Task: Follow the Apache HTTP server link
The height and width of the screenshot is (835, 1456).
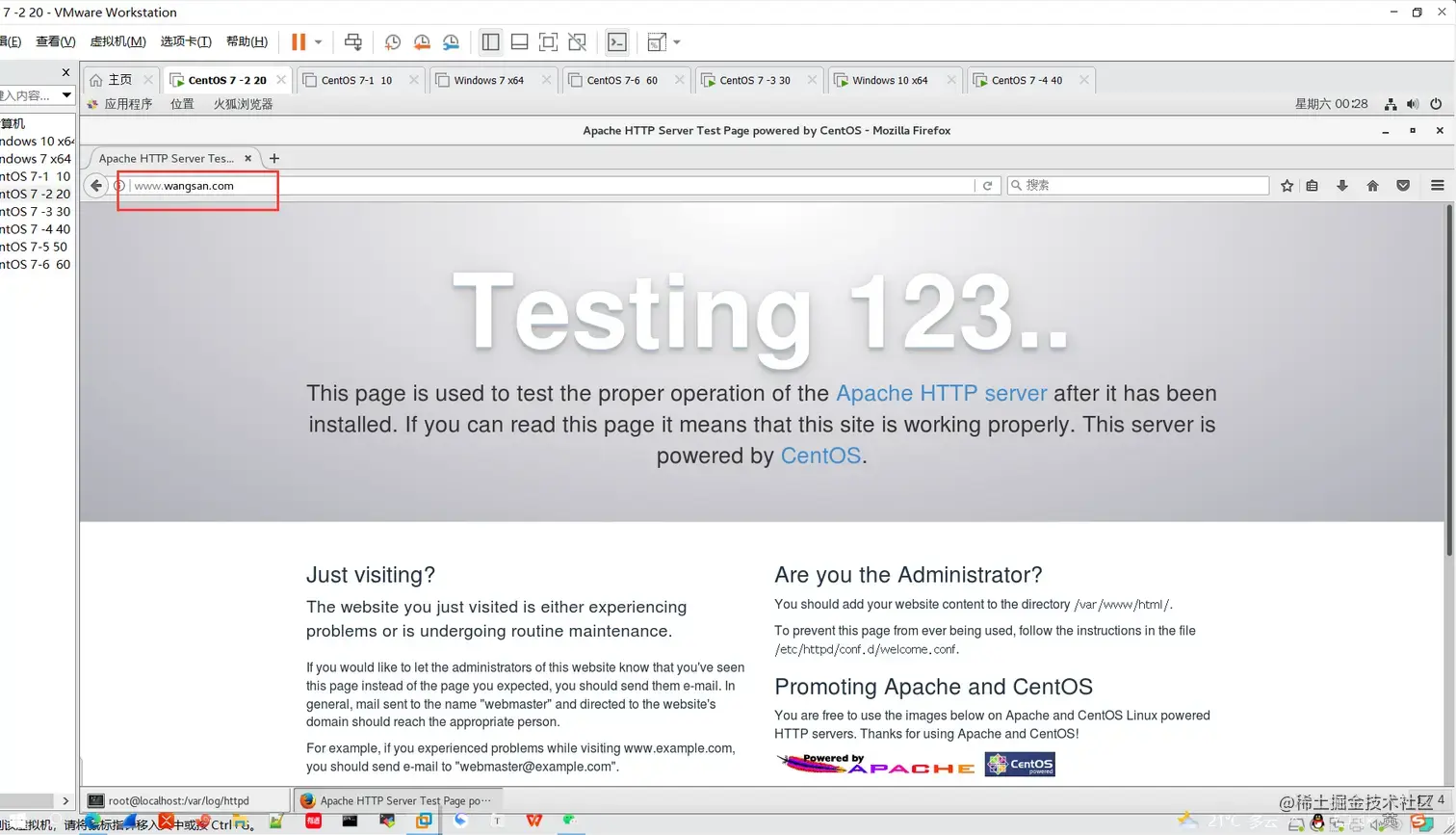Action: 941,393
